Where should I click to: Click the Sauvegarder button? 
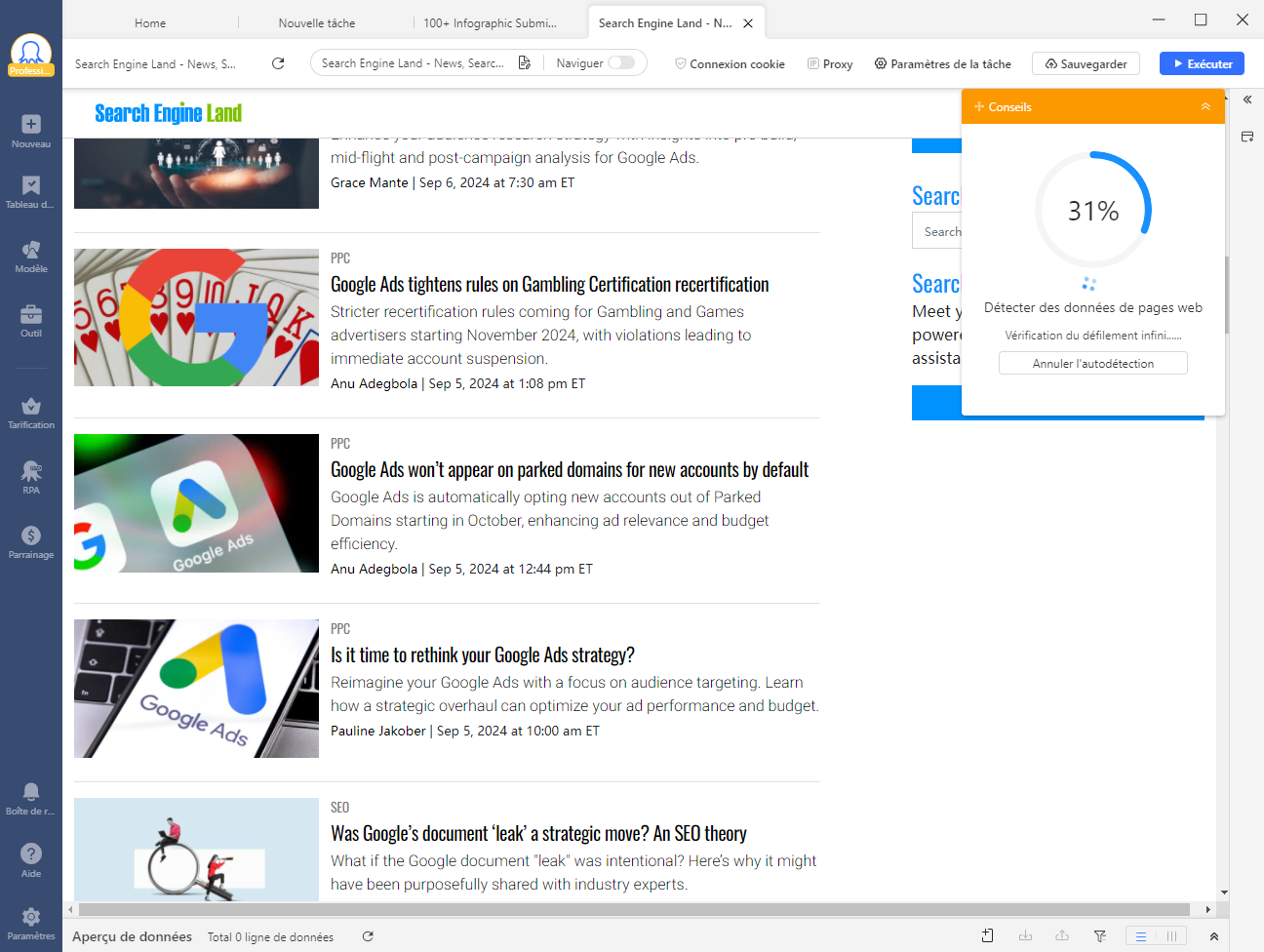click(x=1086, y=63)
